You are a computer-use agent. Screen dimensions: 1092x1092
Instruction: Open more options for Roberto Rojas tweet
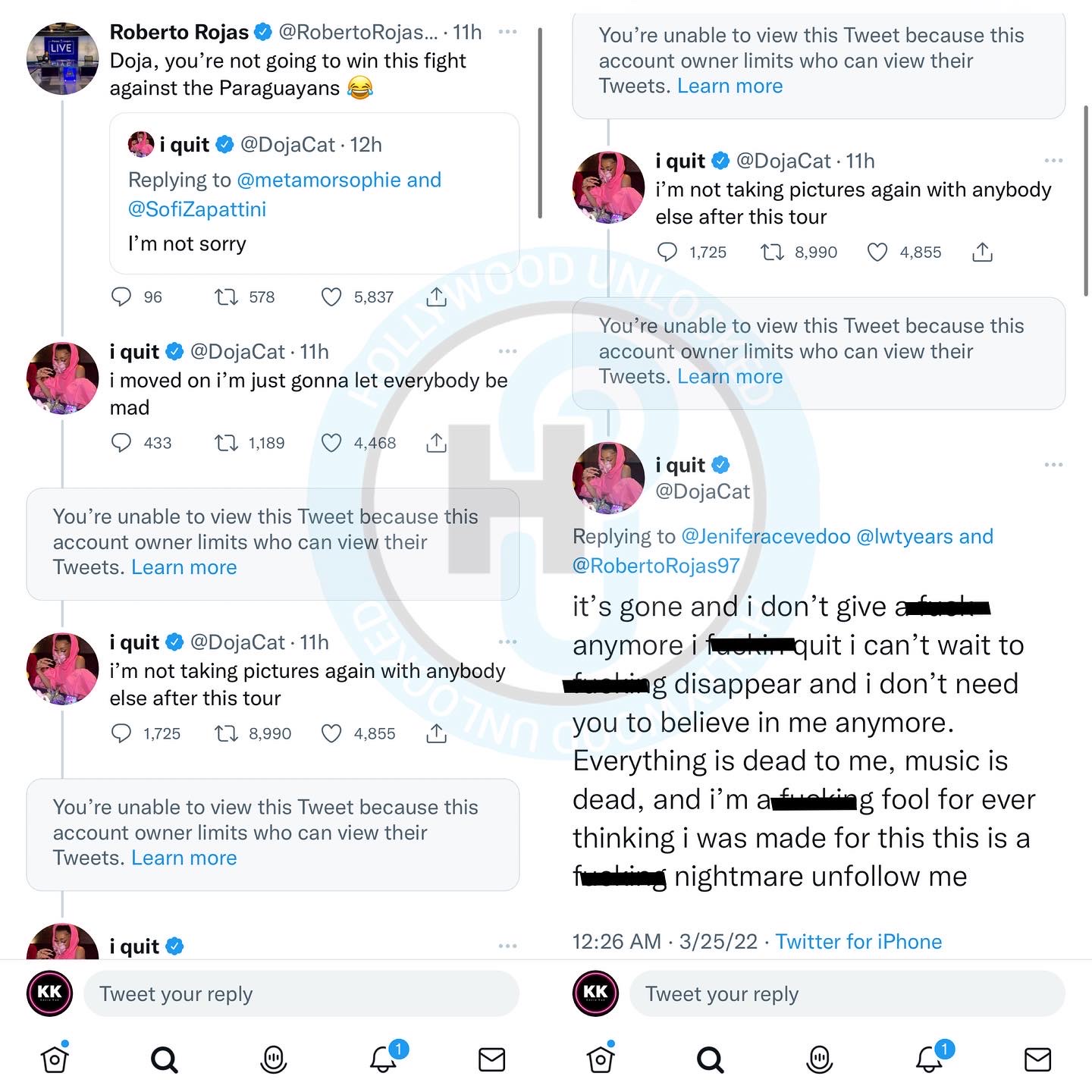click(x=507, y=32)
